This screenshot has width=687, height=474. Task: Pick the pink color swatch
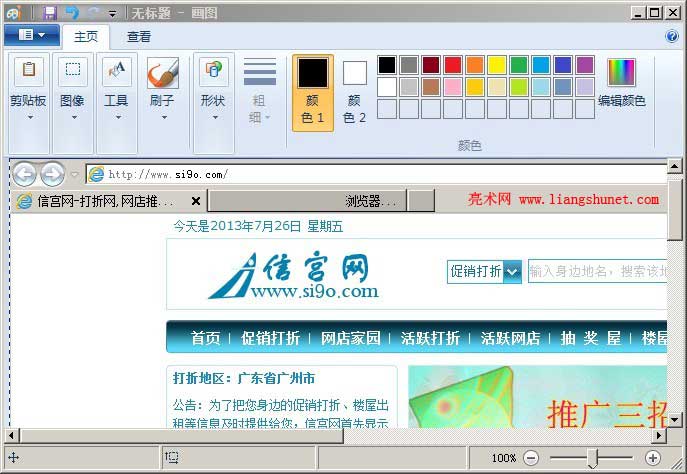[453, 87]
